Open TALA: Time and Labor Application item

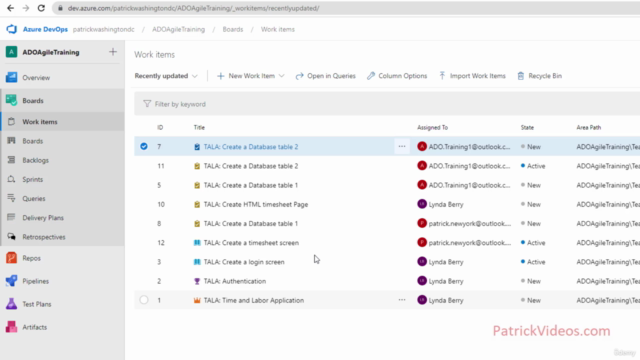(253, 300)
